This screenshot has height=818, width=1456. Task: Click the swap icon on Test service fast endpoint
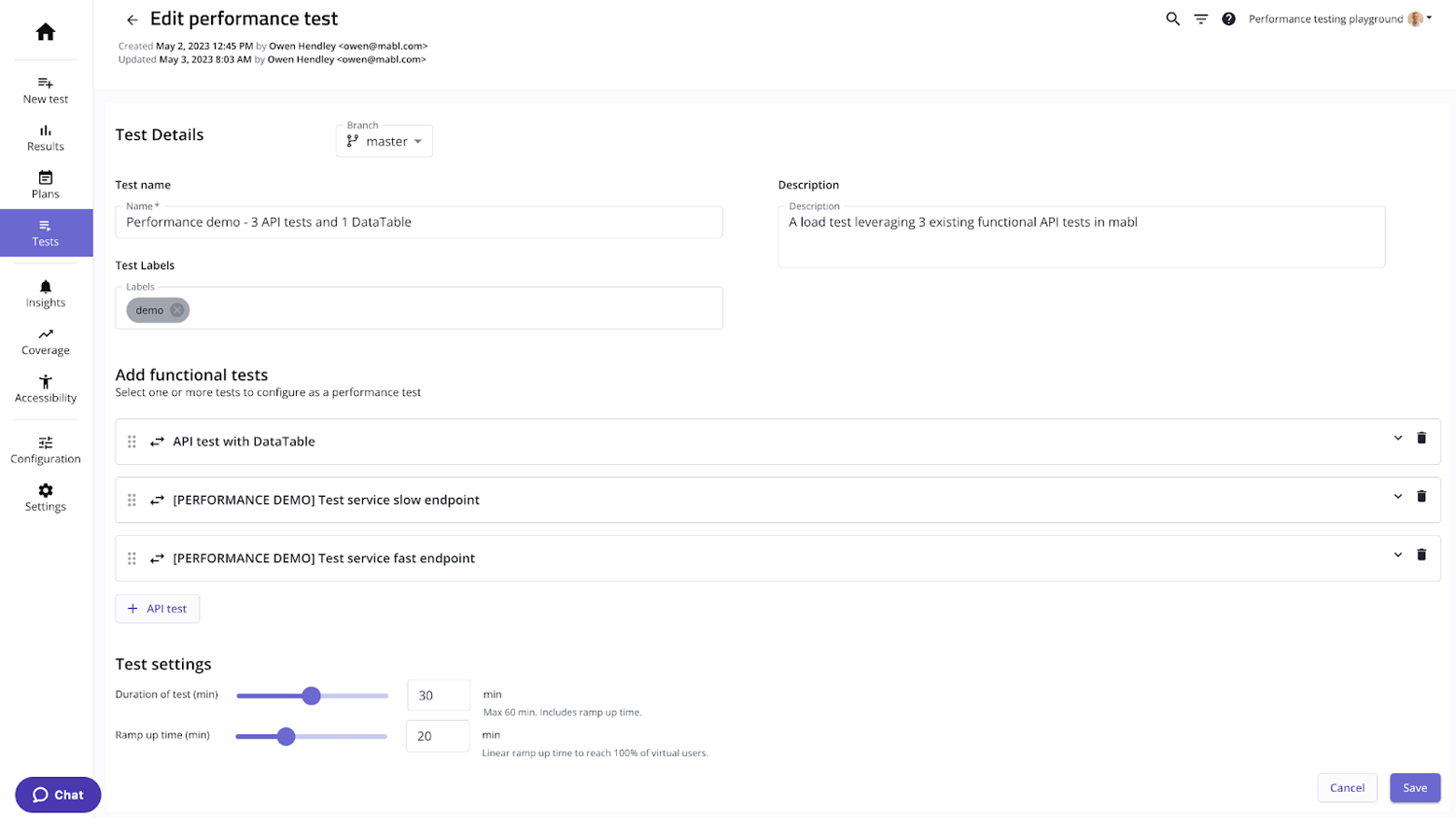point(156,557)
